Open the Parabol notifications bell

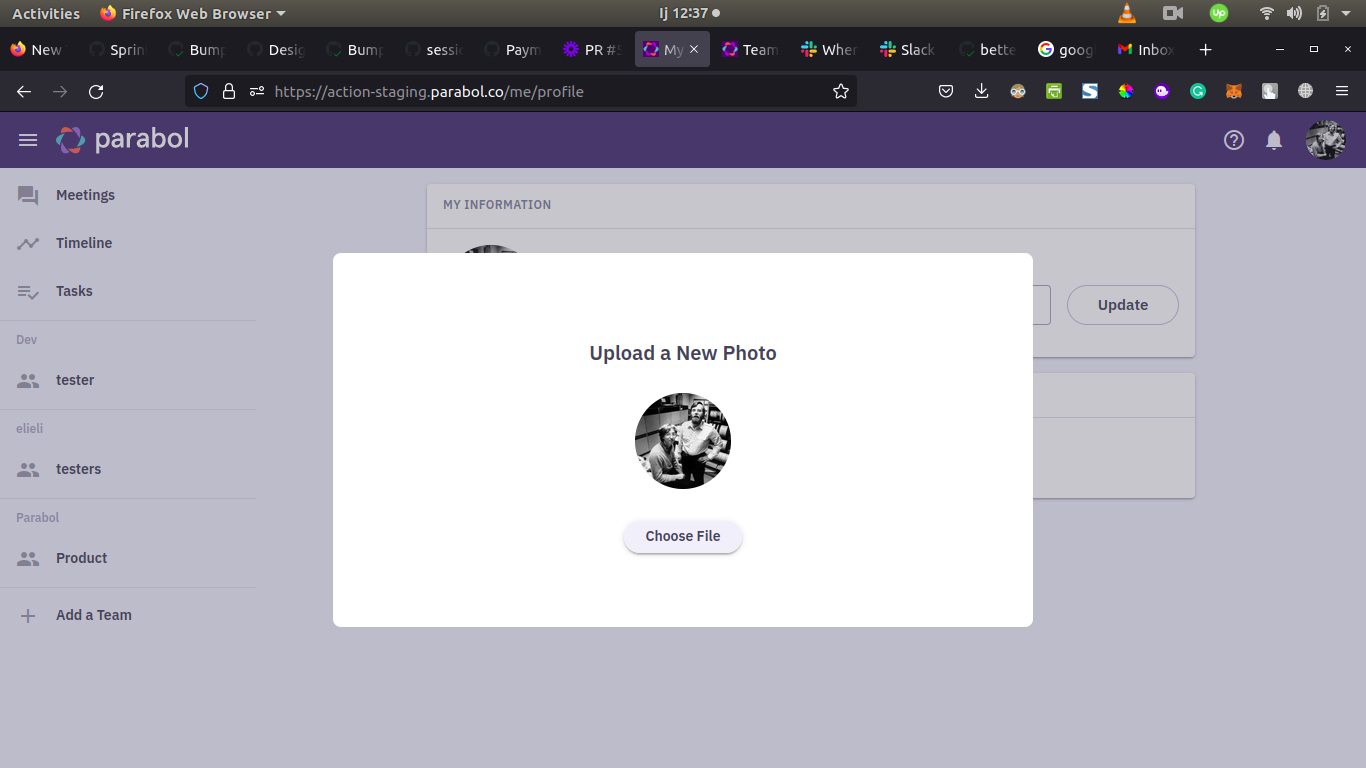click(1274, 140)
